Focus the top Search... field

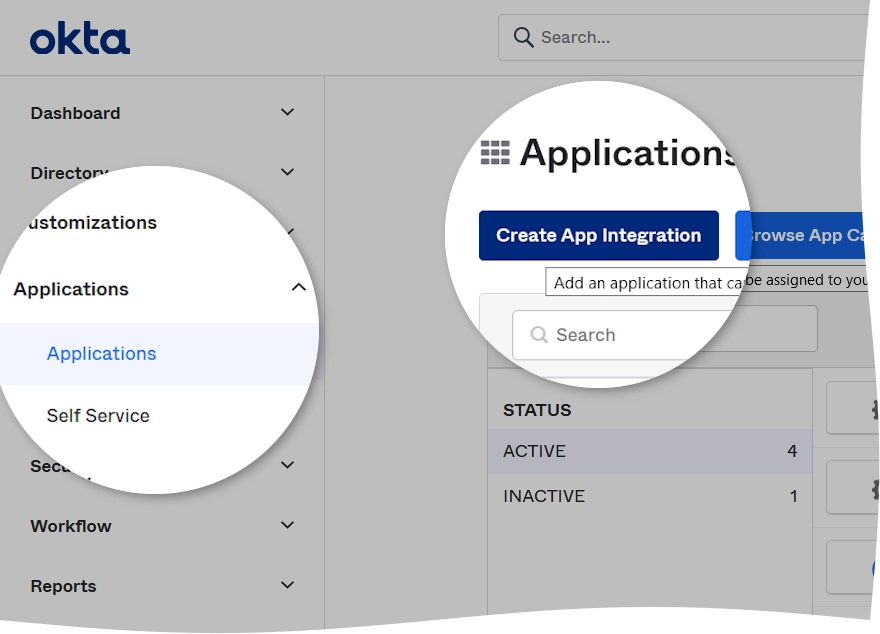[x=685, y=38]
